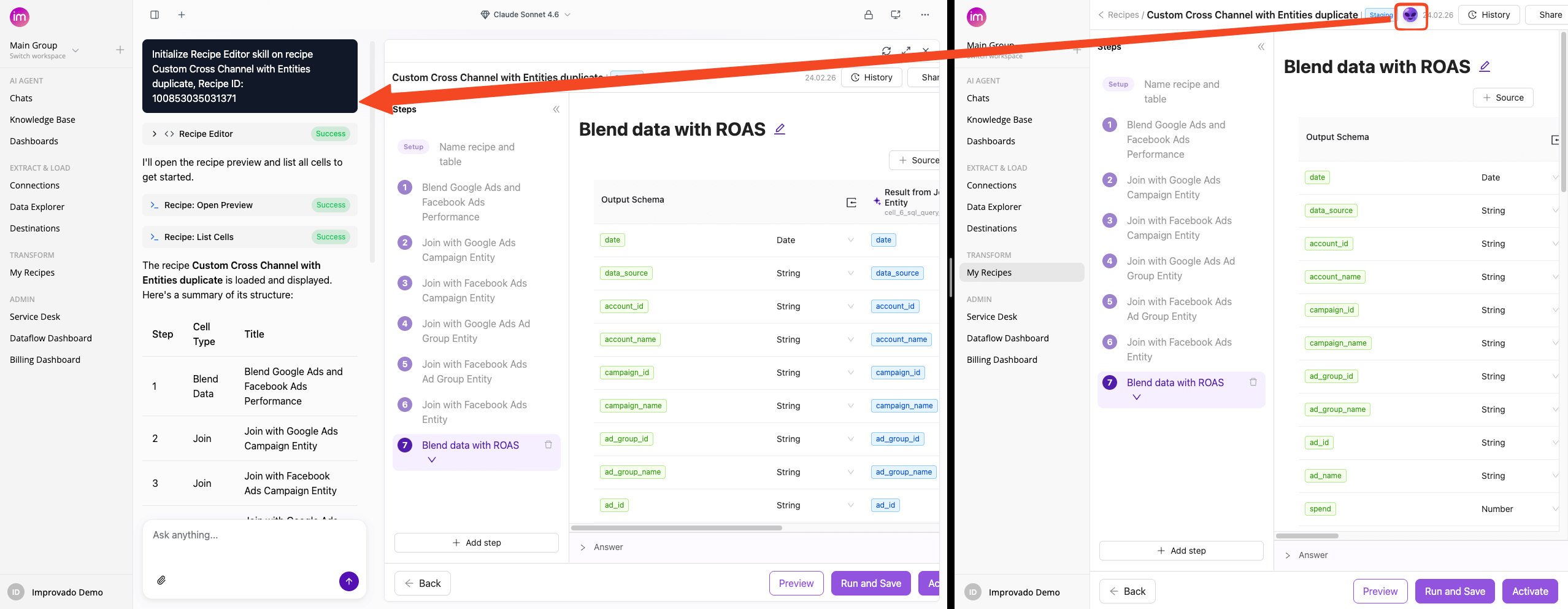Click the lock icon in chat header

868,15
